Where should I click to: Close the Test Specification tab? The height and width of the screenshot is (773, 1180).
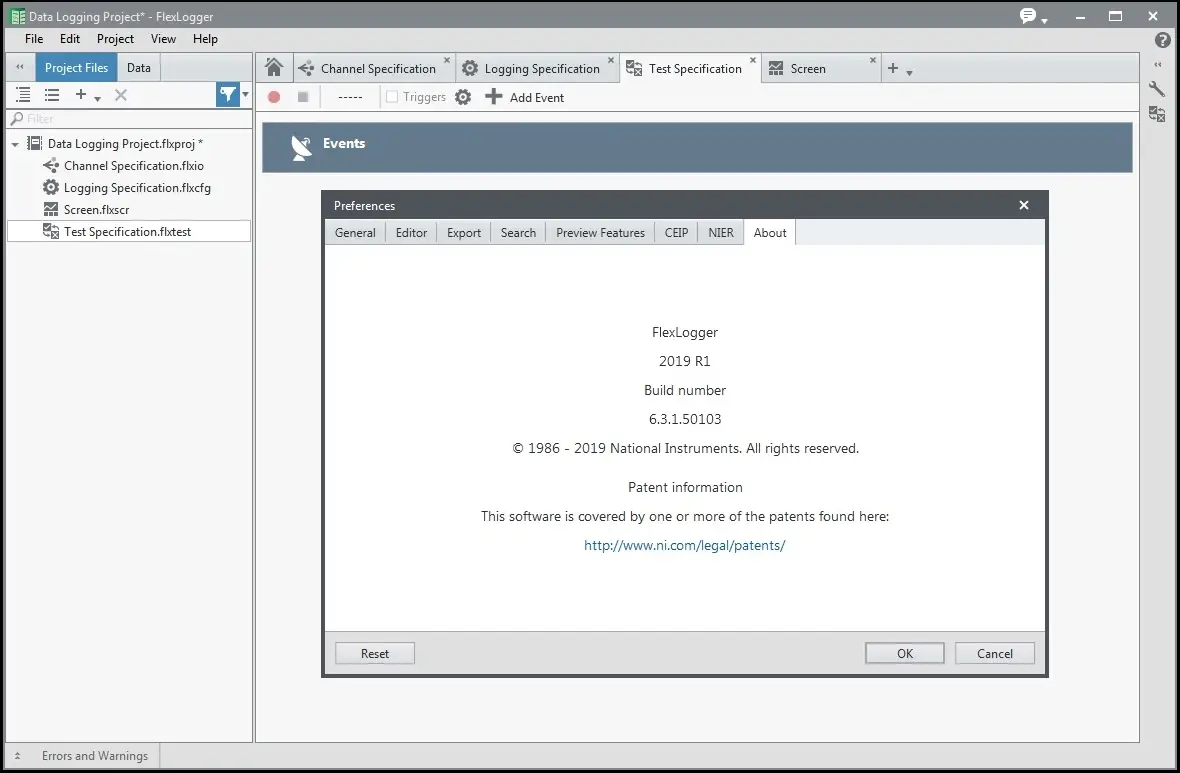pos(753,60)
